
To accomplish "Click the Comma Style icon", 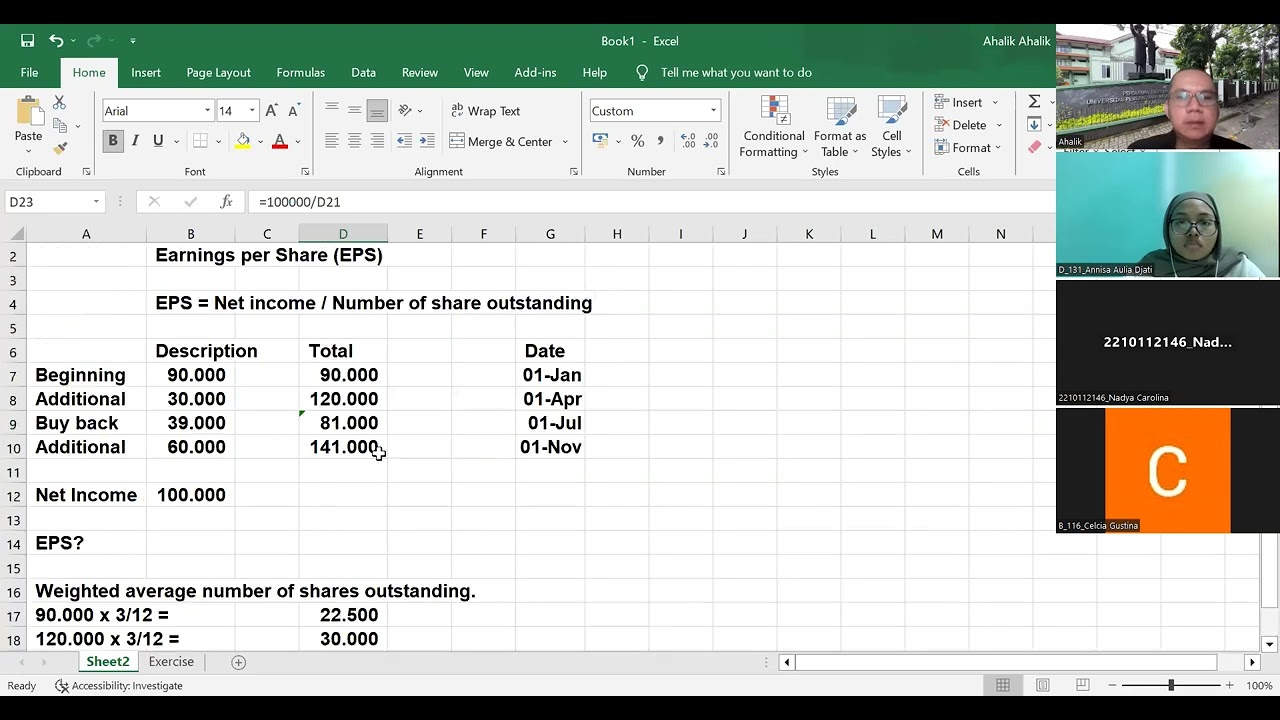I will (660, 141).
